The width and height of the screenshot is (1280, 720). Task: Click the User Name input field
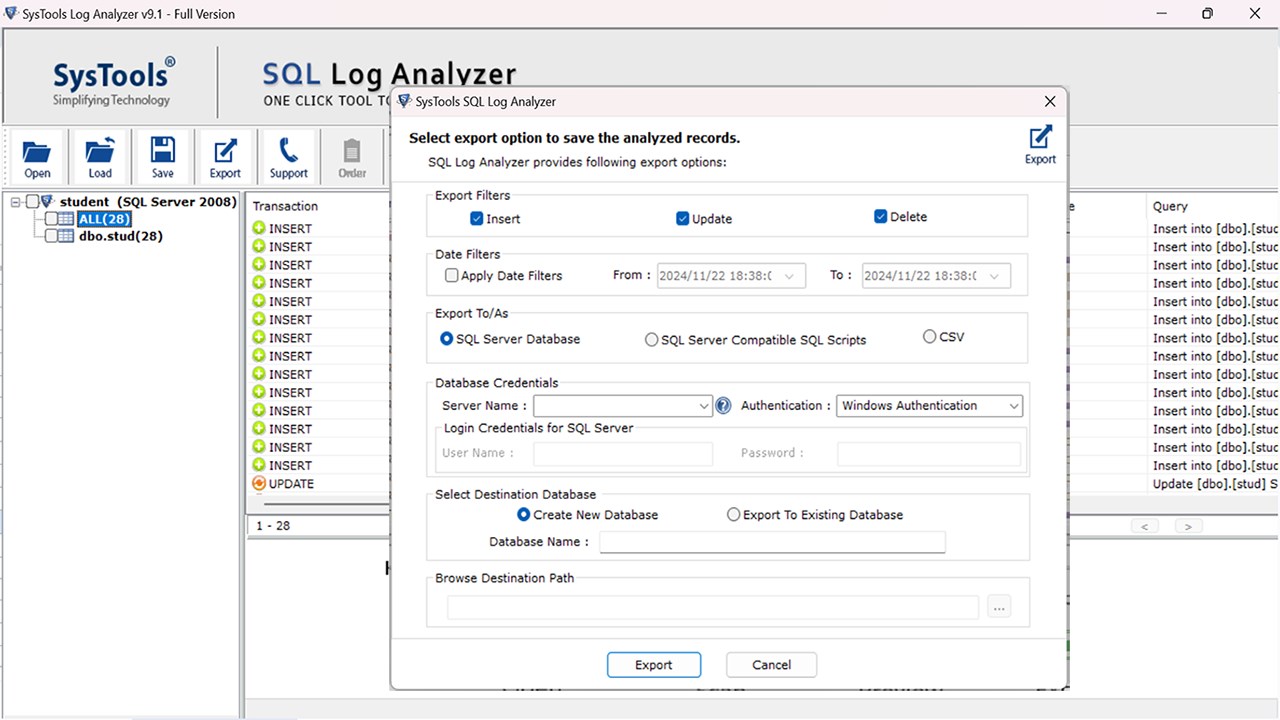(623, 454)
